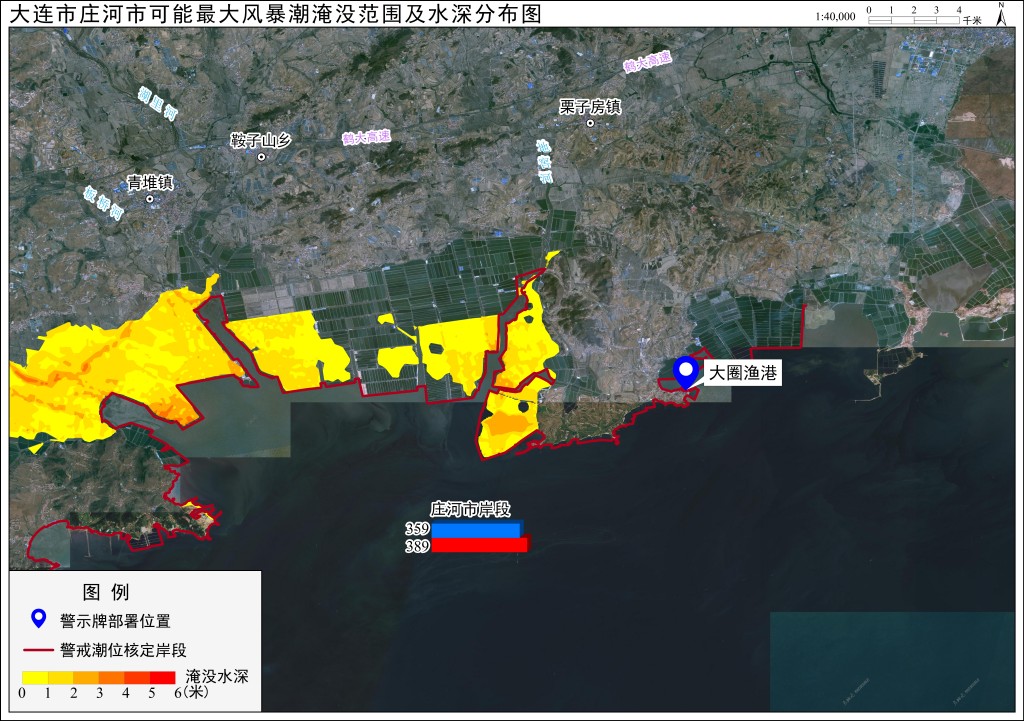
Task: Click the red line sample in the legend
Action: 39,650
